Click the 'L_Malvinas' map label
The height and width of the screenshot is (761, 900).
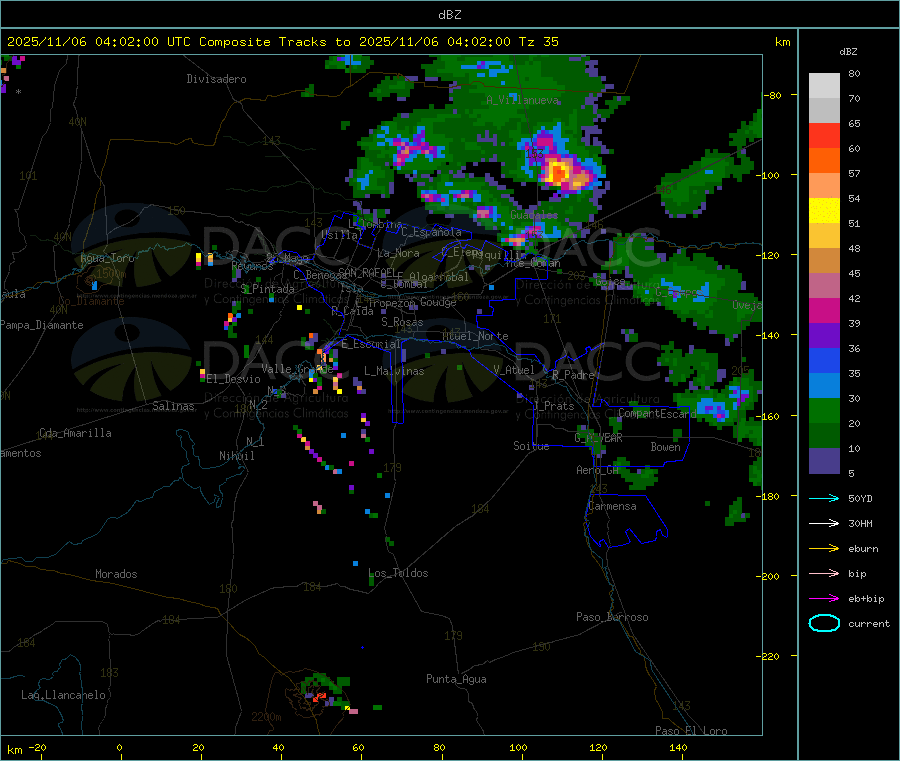pos(394,371)
